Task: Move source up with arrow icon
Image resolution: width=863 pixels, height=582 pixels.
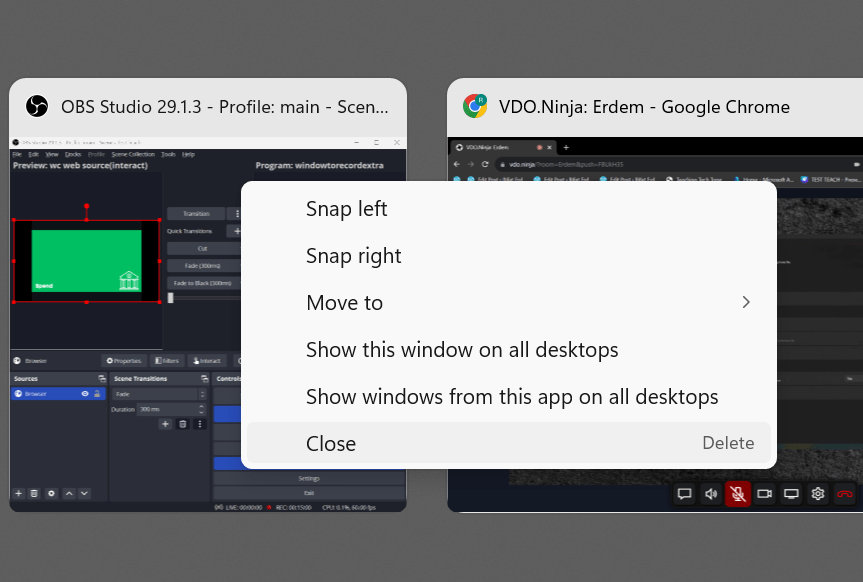Action: 69,493
